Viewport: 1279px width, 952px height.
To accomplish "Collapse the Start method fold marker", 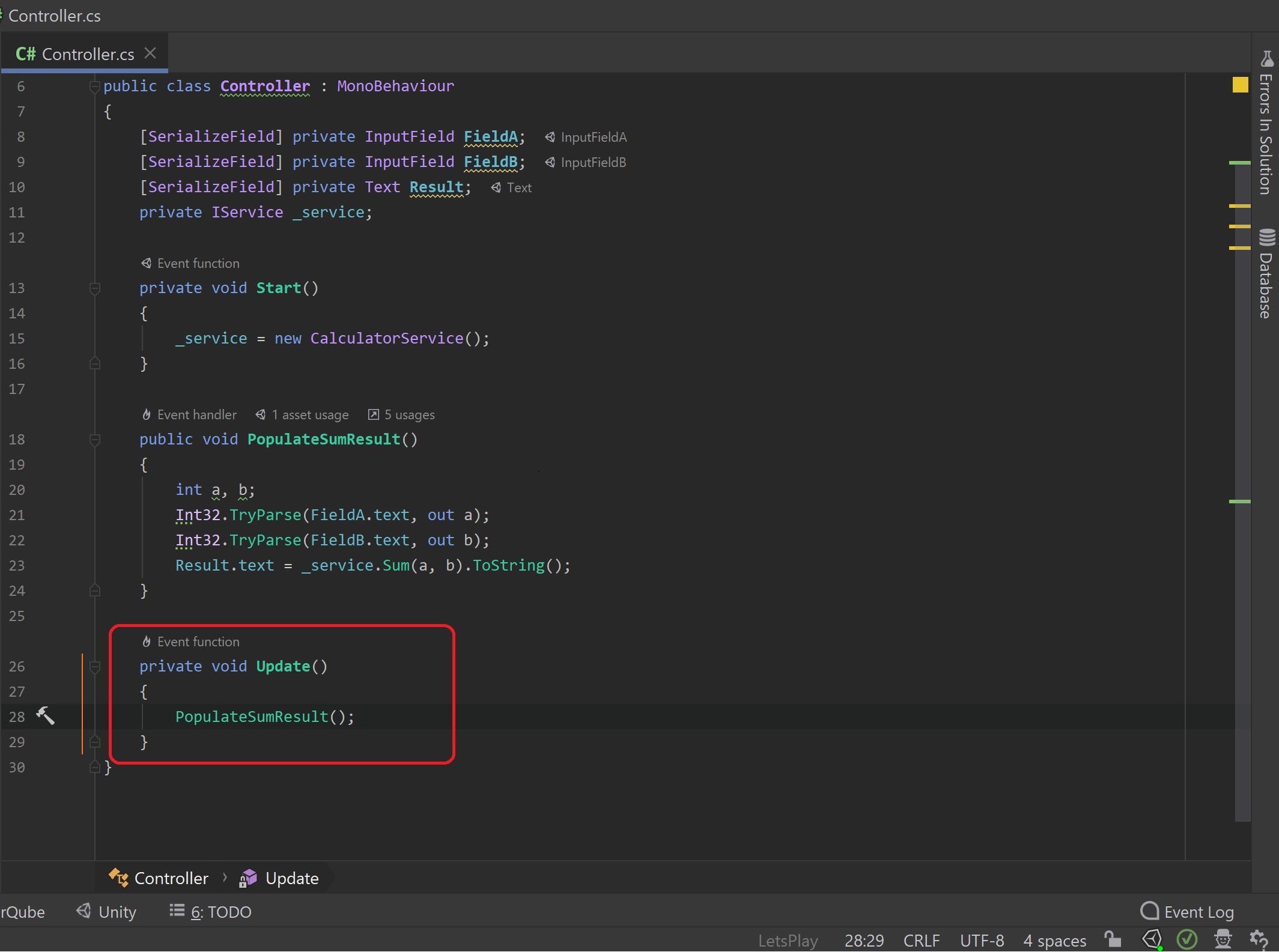I will 94,288.
